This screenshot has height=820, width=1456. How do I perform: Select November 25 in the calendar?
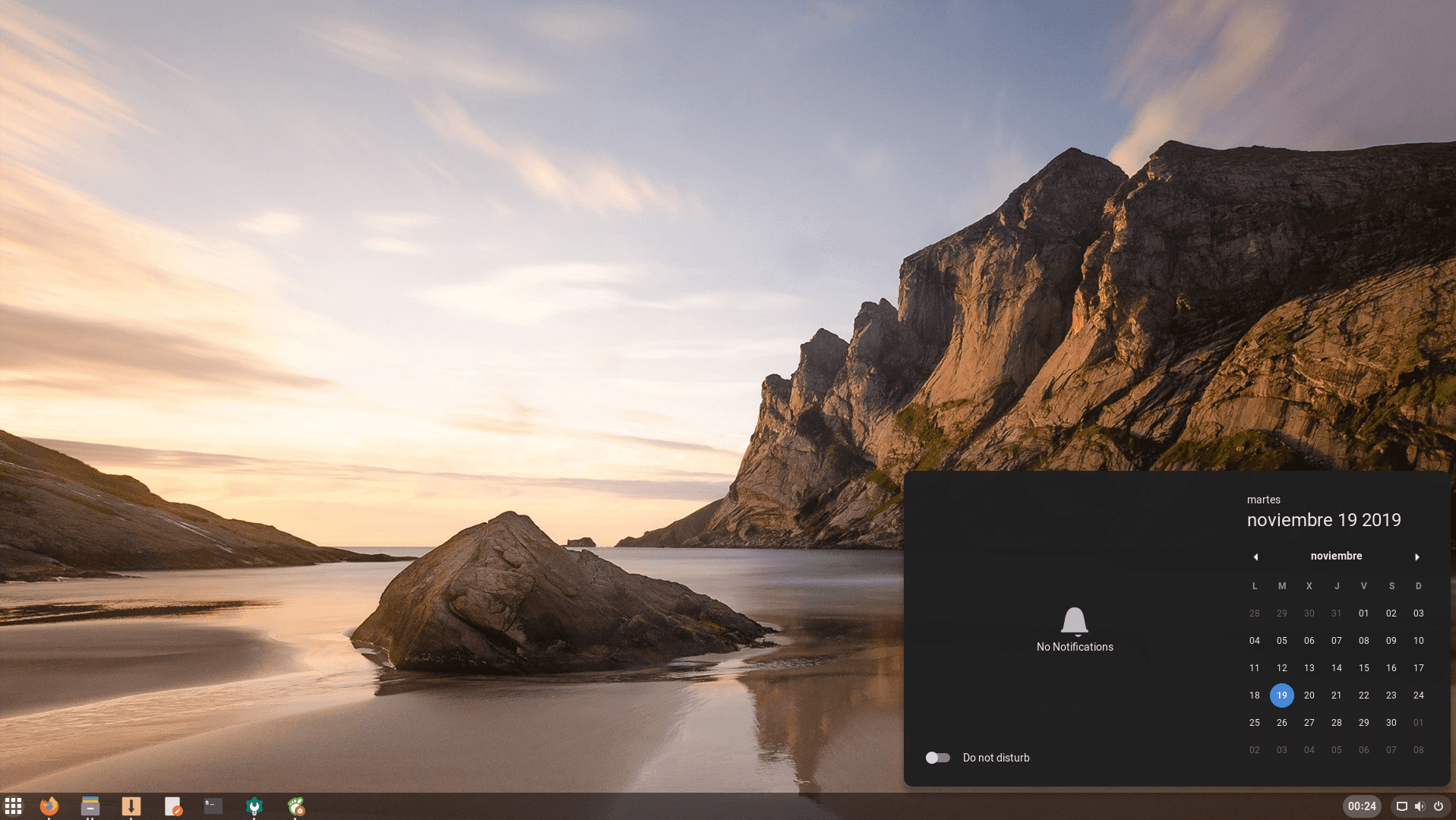point(1254,723)
